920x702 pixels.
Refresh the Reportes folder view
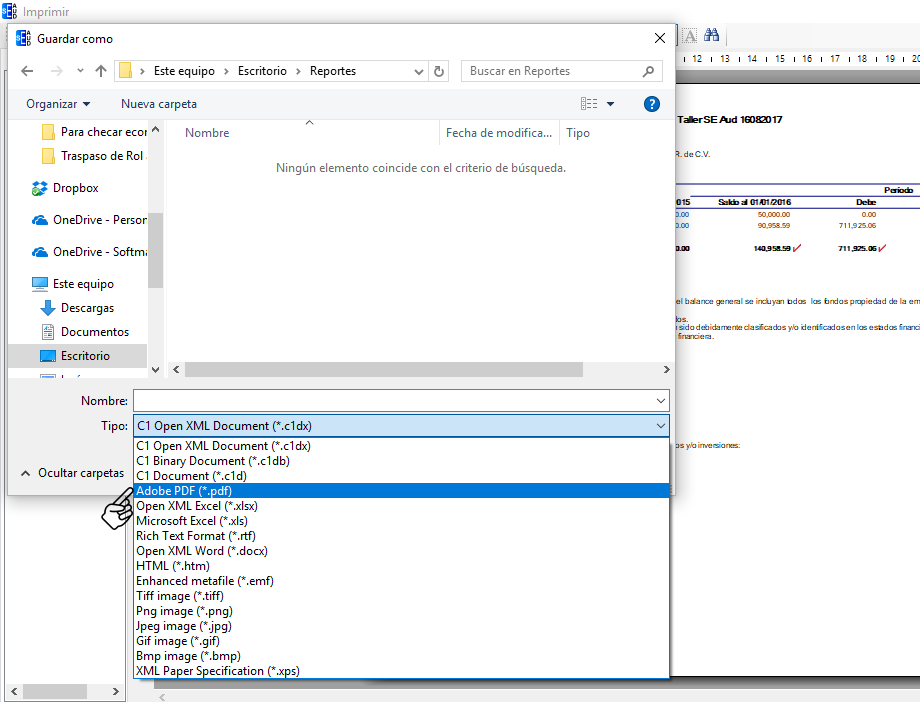pyautogui.click(x=439, y=71)
